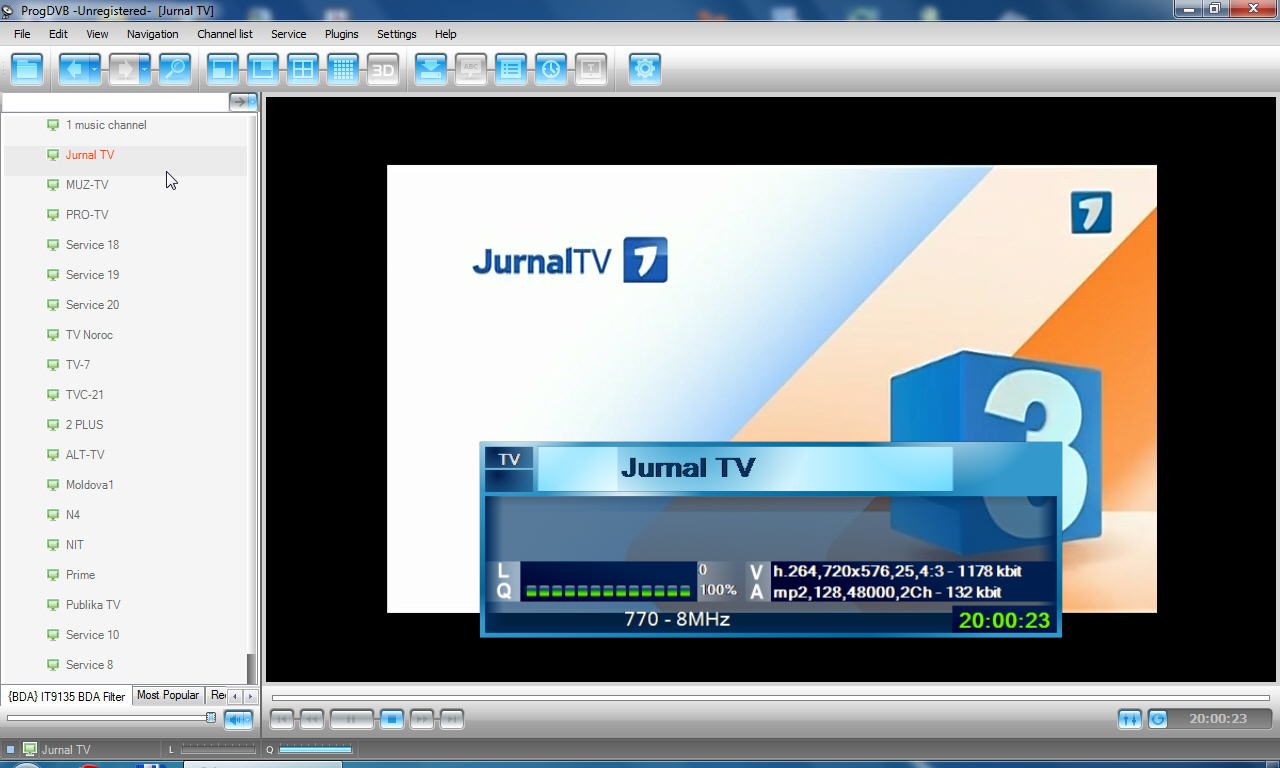The image size is (1280, 768).
Task: Open the forward arrow history dropdown
Action: 146,69
